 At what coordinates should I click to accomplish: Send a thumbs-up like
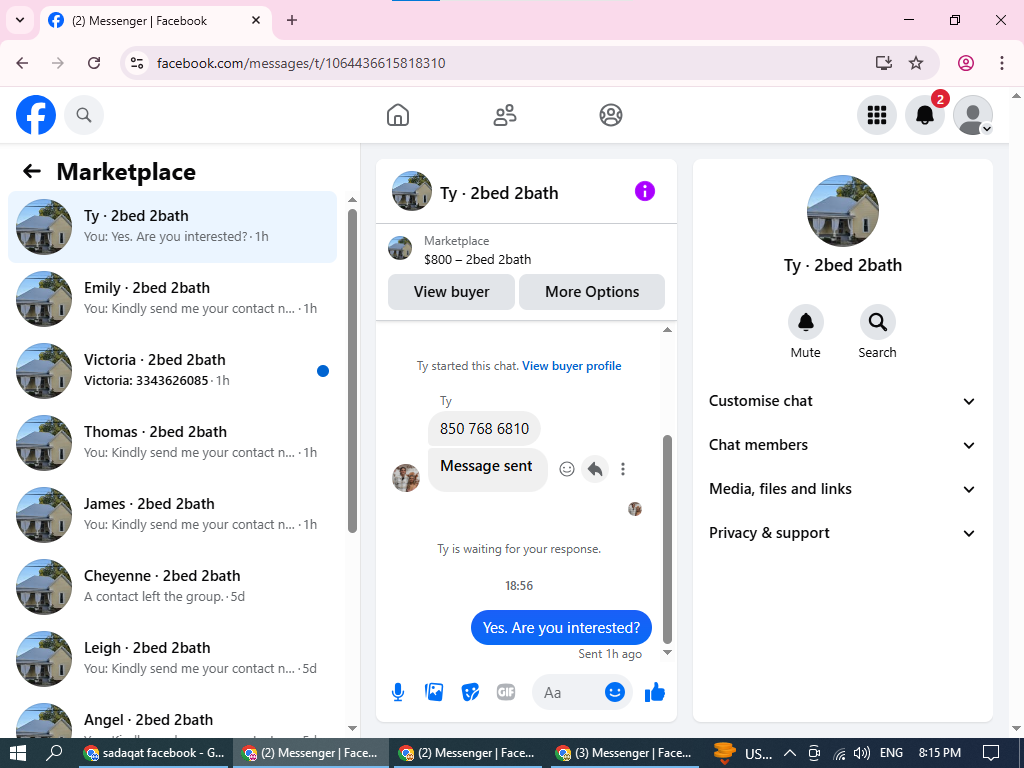coord(654,692)
